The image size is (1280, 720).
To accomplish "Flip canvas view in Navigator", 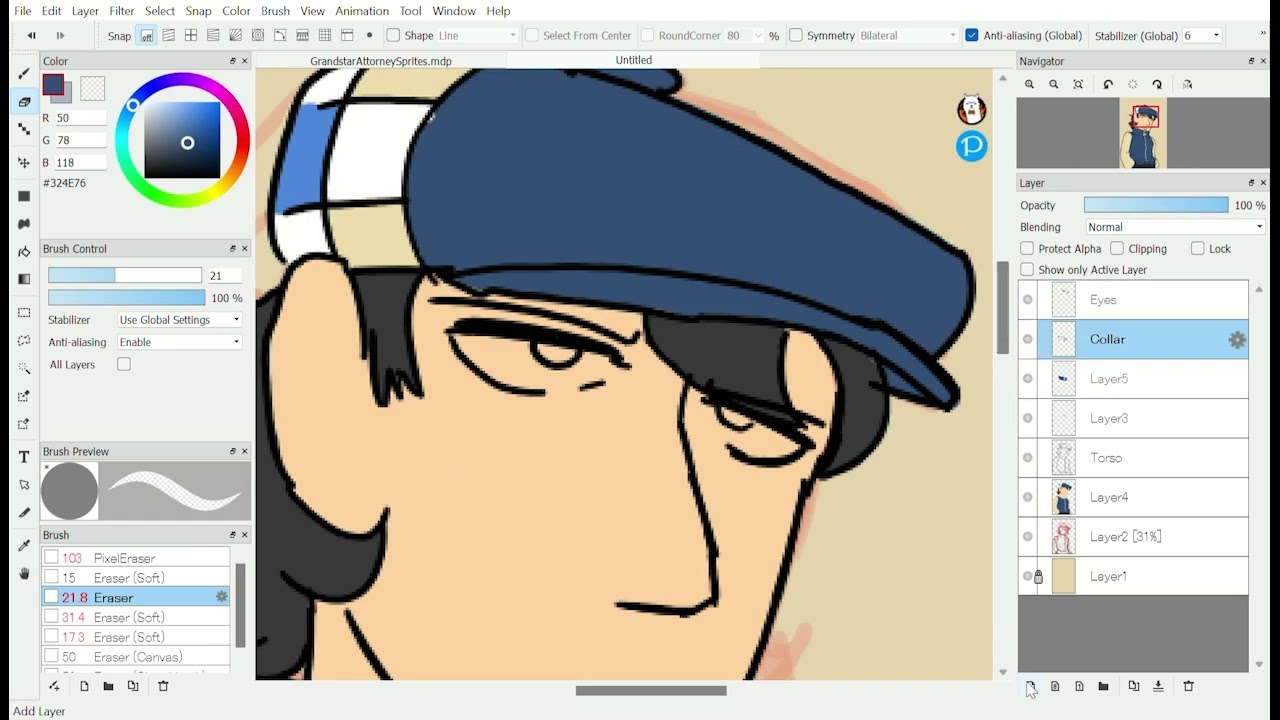I will [1187, 85].
